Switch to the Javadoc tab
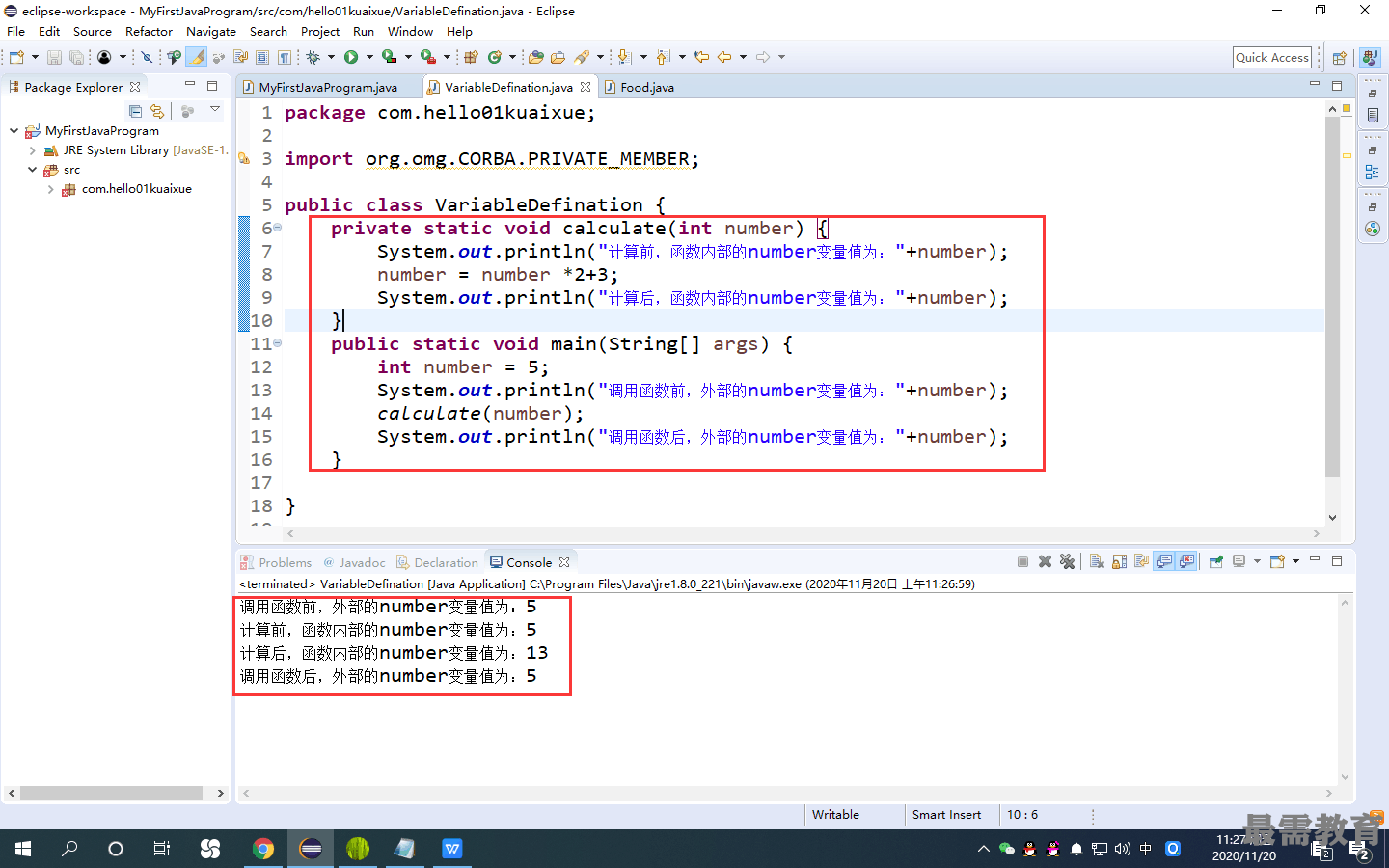This screenshot has height=868, width=1389. pyautogui.click(x=354, y=562)
